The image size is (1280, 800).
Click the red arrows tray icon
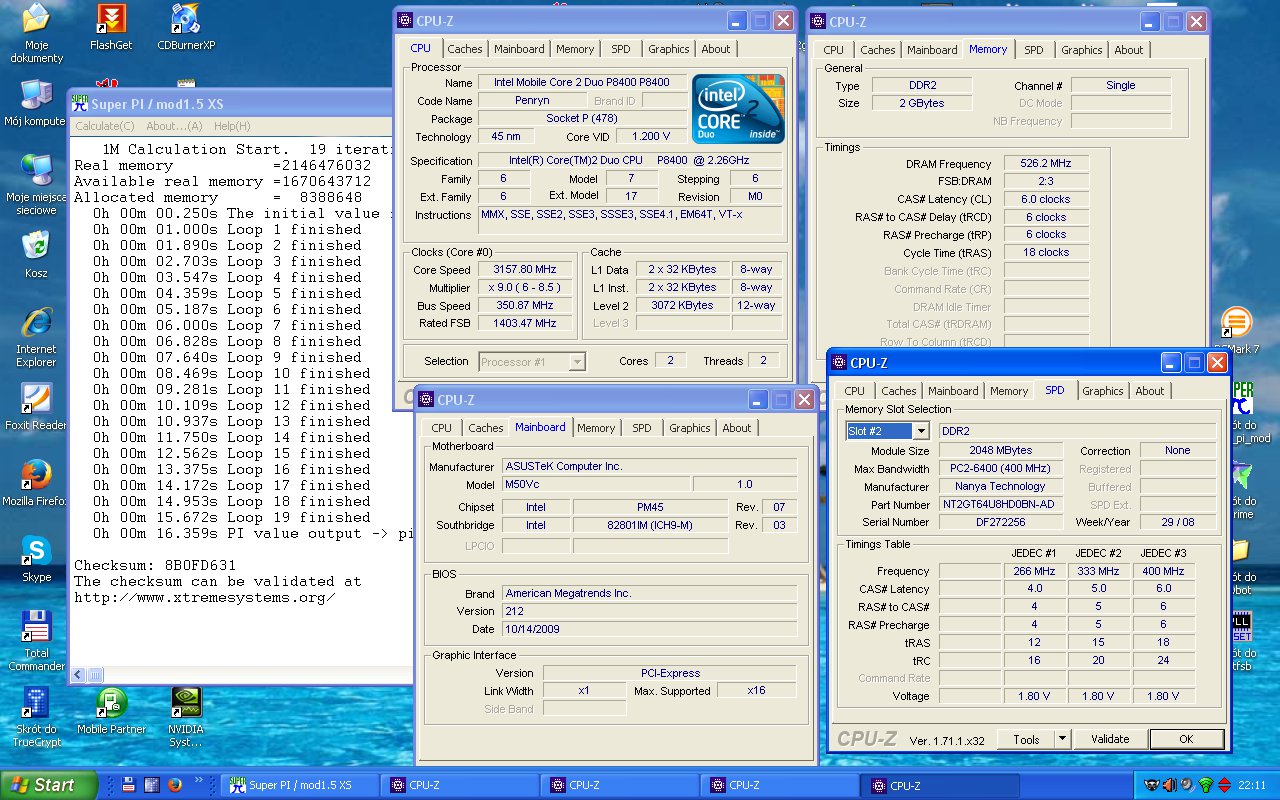[x=1224, y=785]
